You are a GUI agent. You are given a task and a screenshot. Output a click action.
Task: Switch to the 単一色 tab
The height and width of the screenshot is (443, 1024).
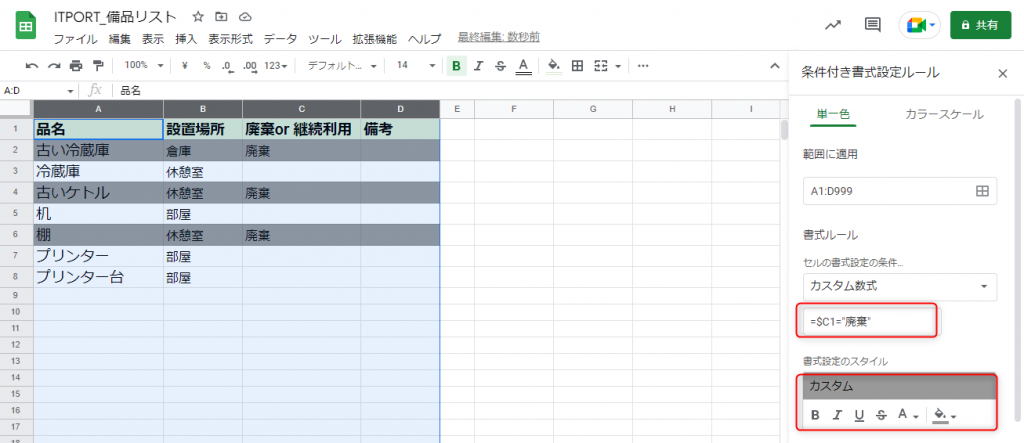point(833,114)
